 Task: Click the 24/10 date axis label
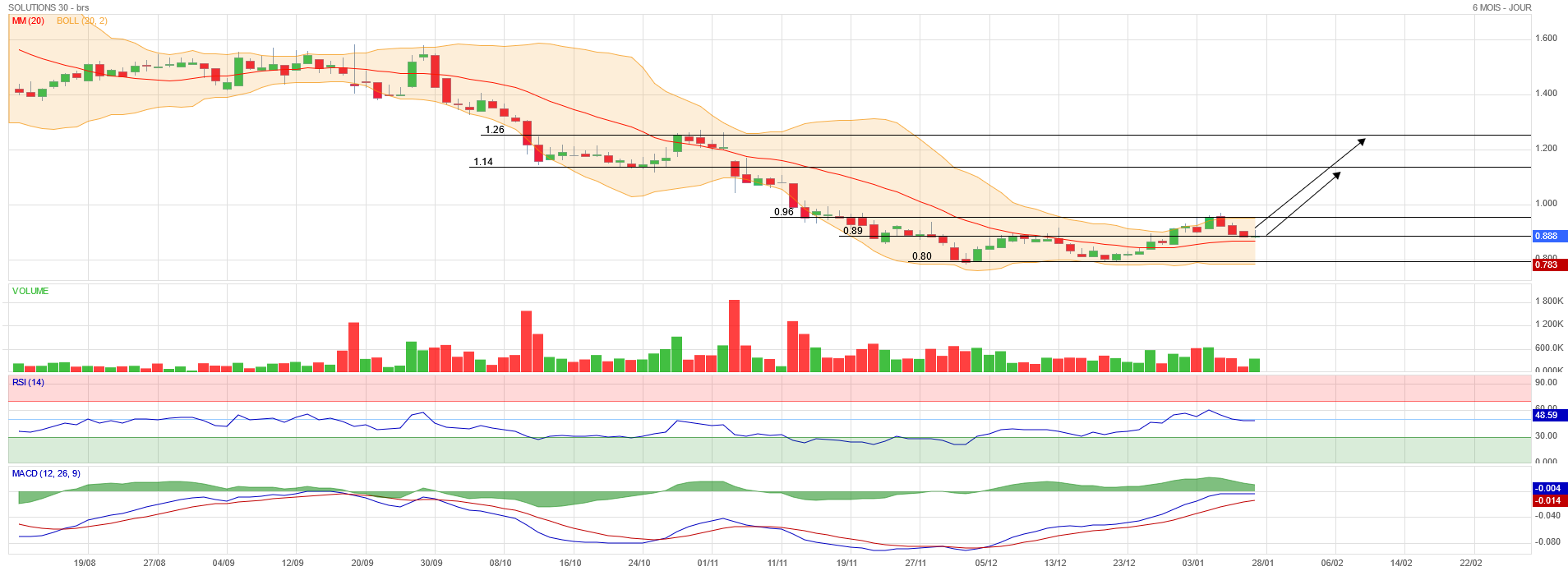[x=639, y=563]
